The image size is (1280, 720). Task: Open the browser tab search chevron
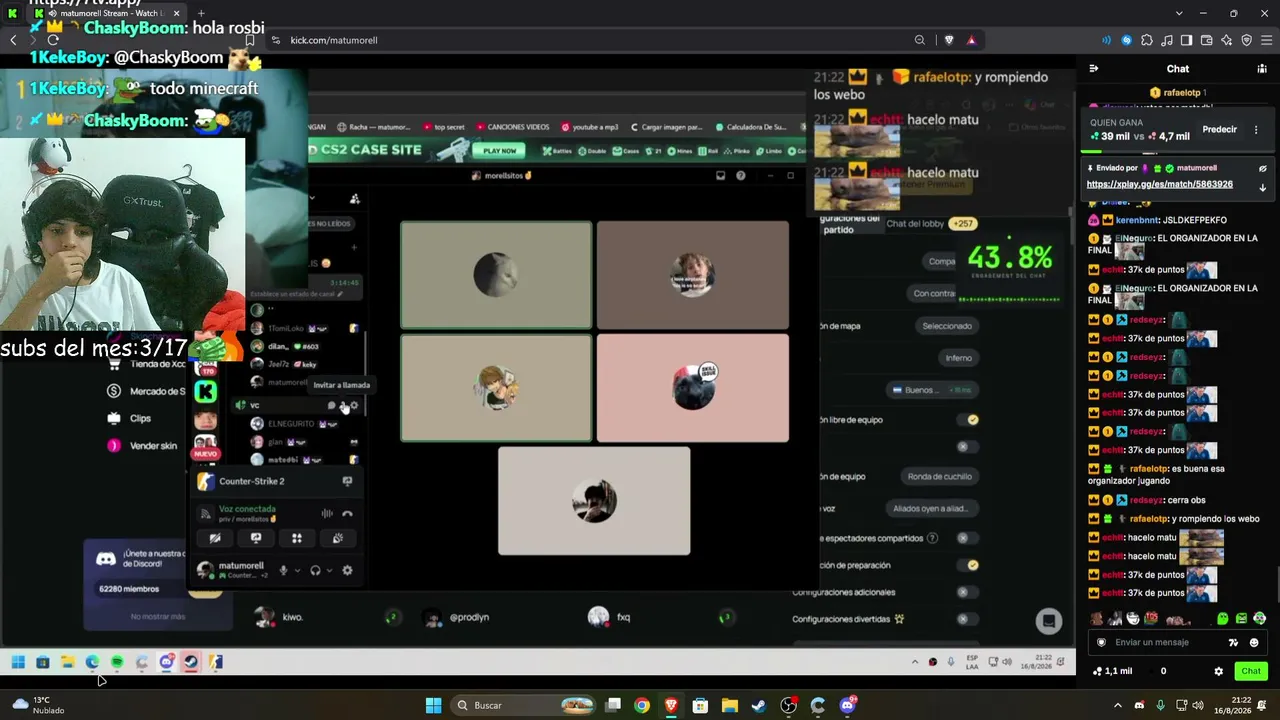tap(1179, 13)
